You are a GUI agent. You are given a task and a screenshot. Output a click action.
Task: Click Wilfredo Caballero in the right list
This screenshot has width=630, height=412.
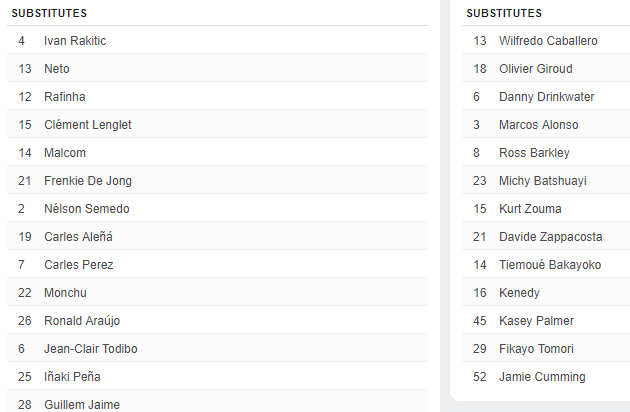pos(549,41)
